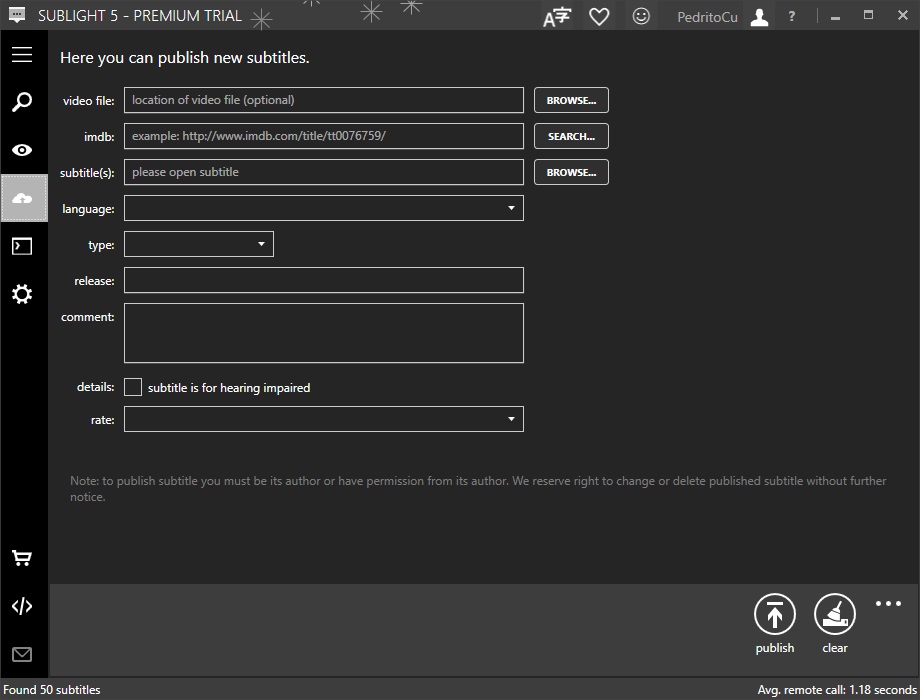Open the console terminal icon in sidebar
This screenshot has height=700, width=920.
(22, 246)
